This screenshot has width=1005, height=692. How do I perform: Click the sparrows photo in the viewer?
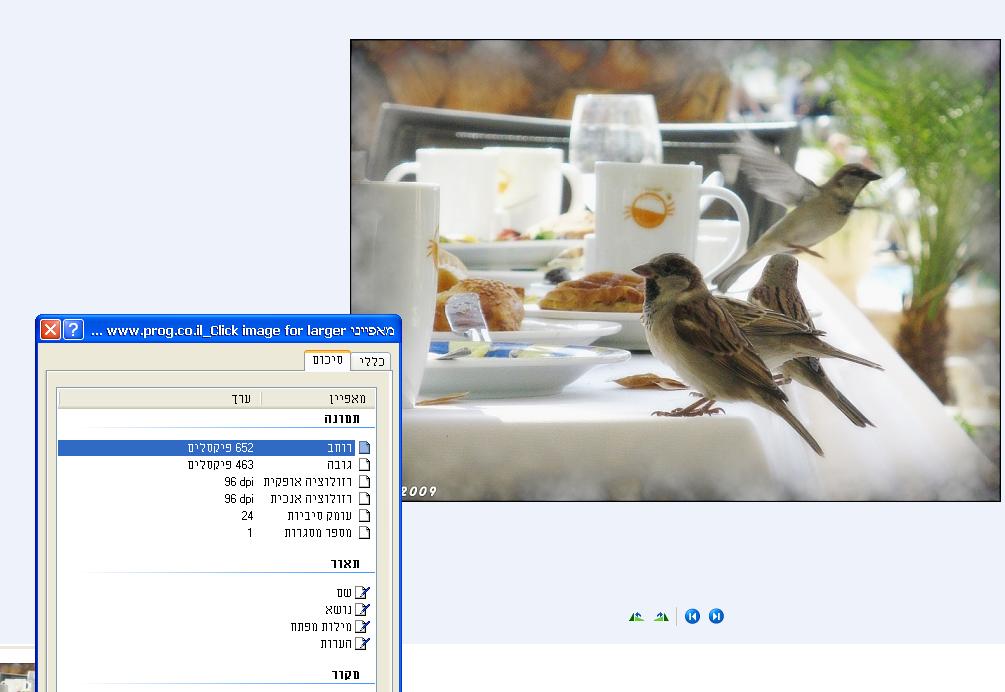[x=675, y=270]
